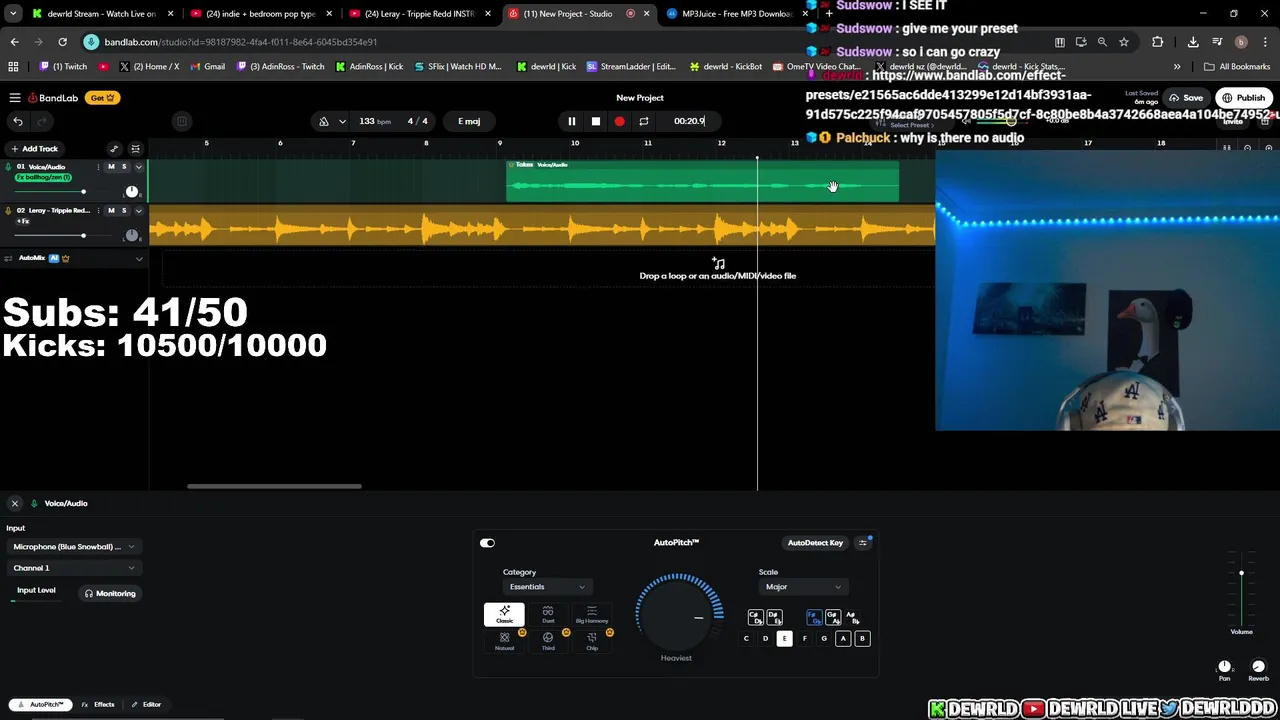Click the Voice/Audio track pan knob
Screen dimensions: 1280x720
(131, 191)
